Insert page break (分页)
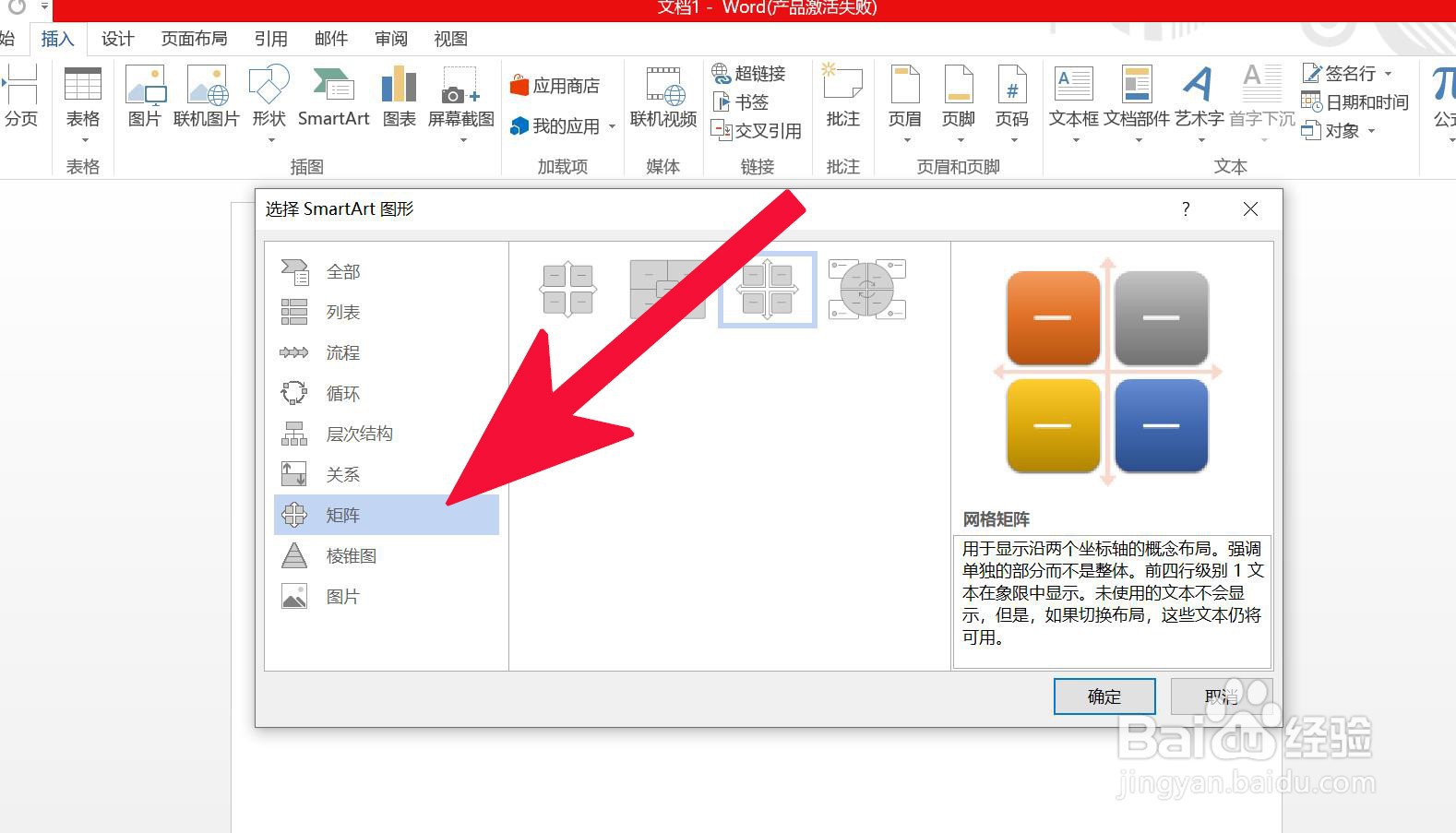 pos(20,96)
